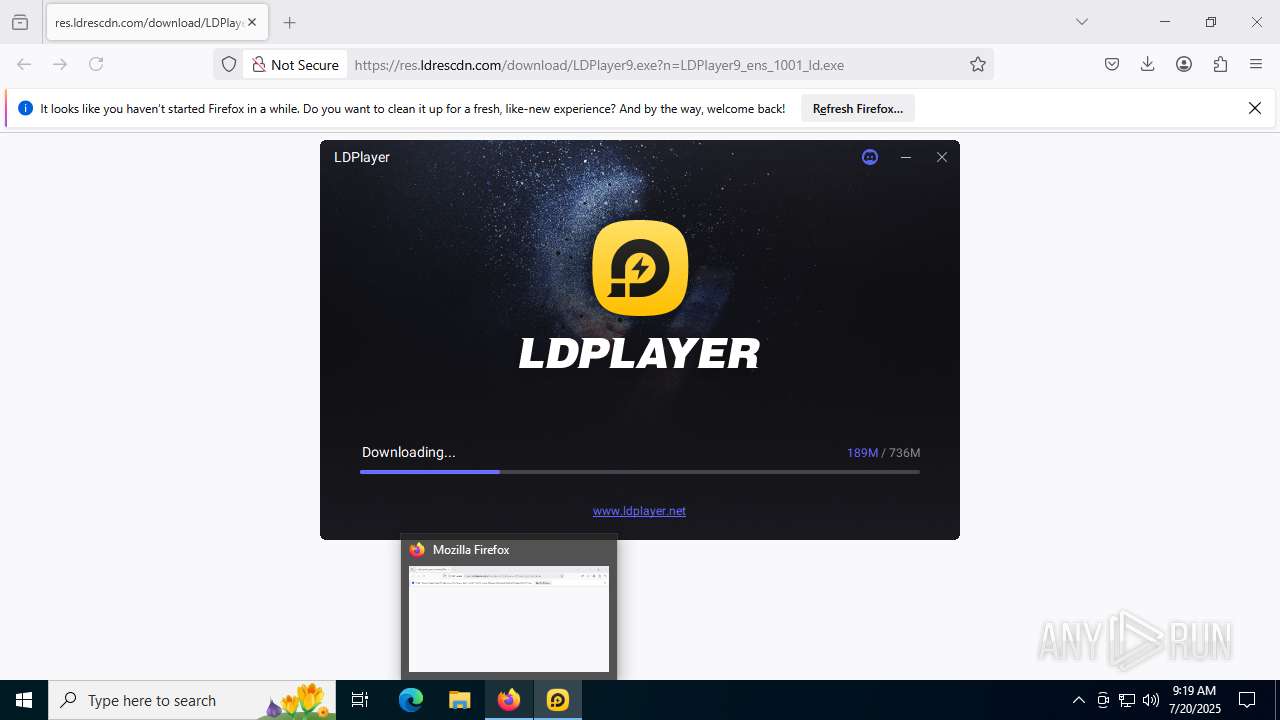Close the res.ldrescdn.com tab
The width and height of the screenshot is (1280, 720).
[252, 22]
